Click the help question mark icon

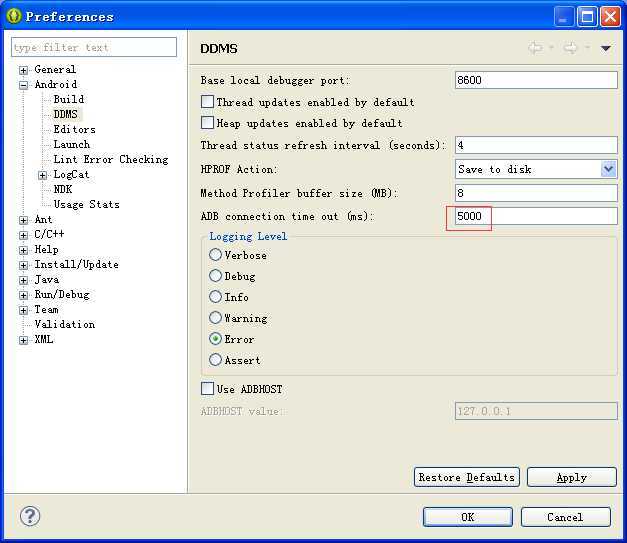click(30, 516)
